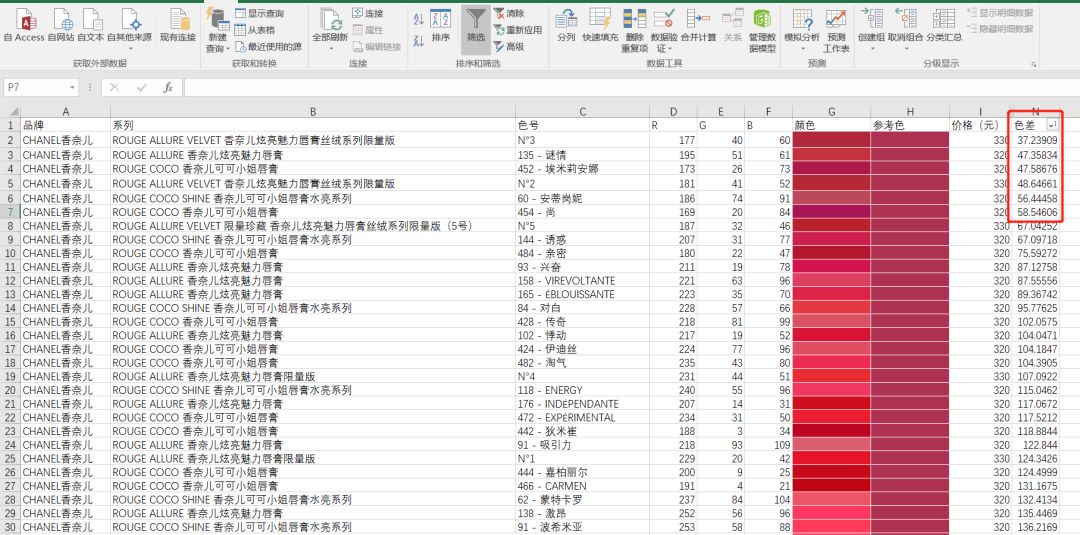
Task: Select the 色差 value 37.23909
Action: pyautogui.click(x=1035, y=140)
